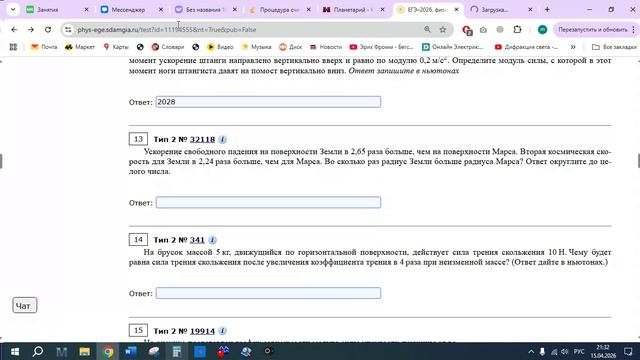The image size is (640, 360).
Task: Click Перезапустить и обновить button
Action: click(593, 29)
